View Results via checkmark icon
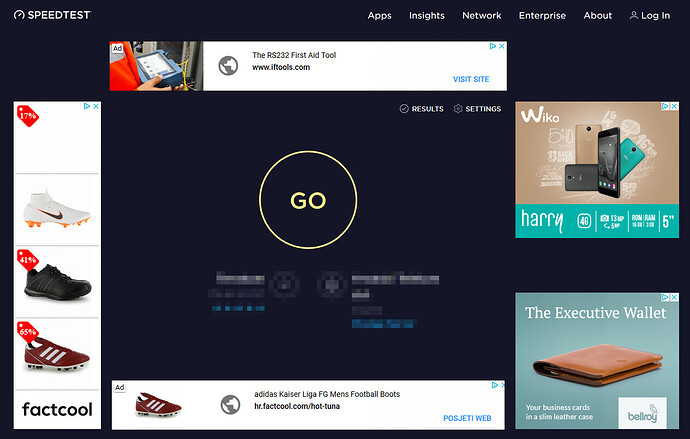 pyautogui.click(x=404, y=109)
